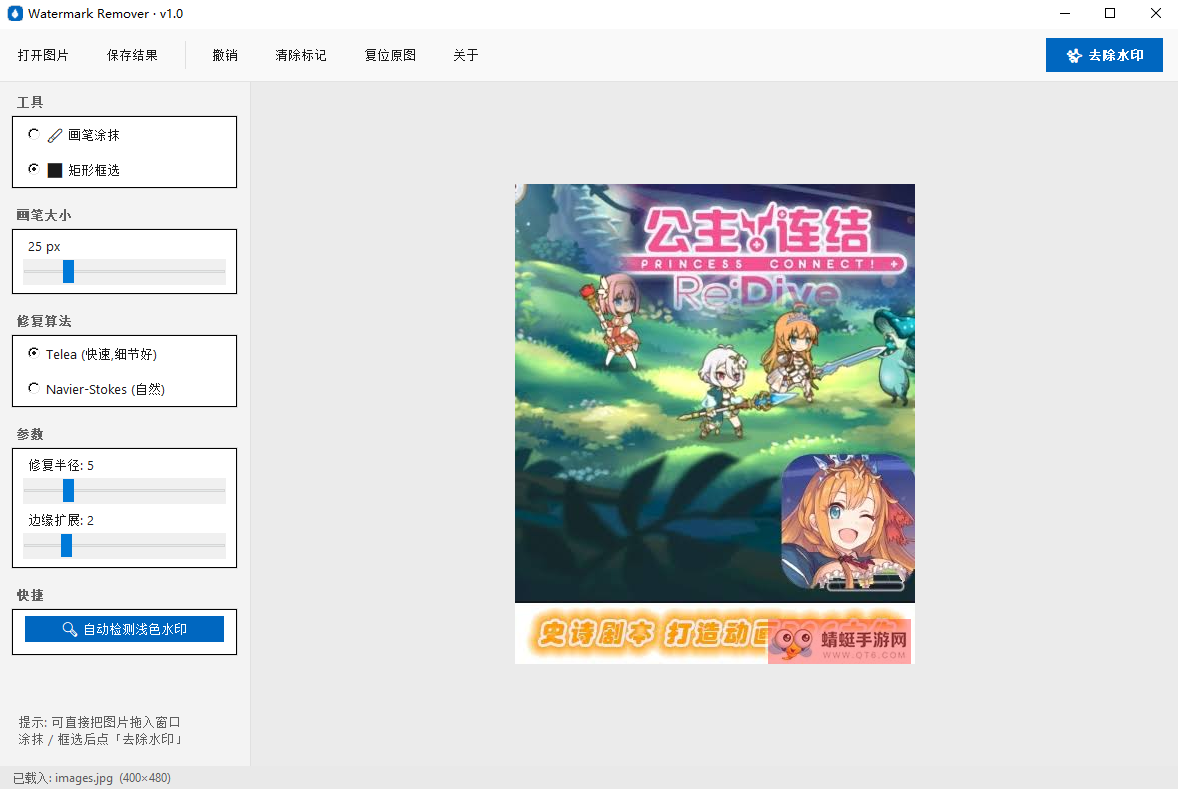The width and height of the screenshot is (1178, 789).
Task: Click the status text 已载入: images.jpg (400×480)
Action: (x=92, y=778)
